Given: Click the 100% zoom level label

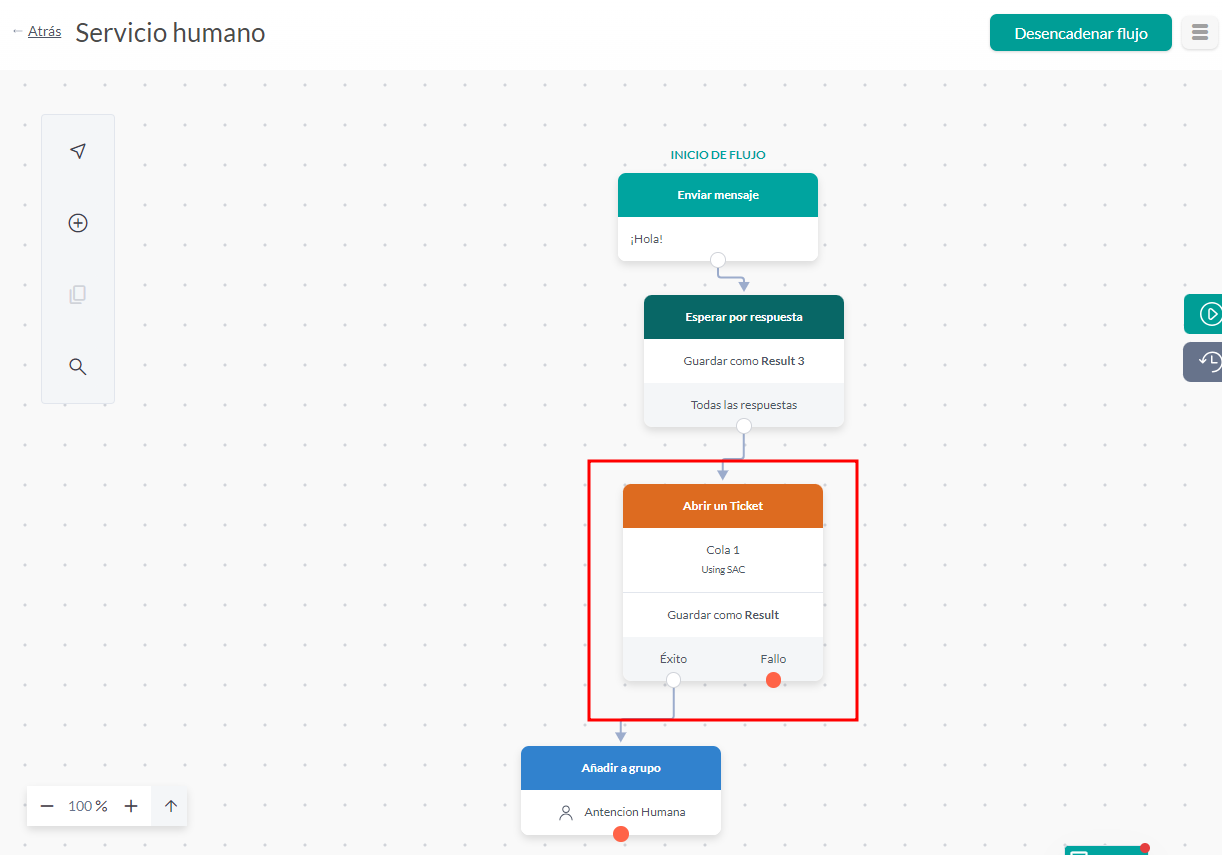Looking at the screenshot, I should tap(88, 806).
